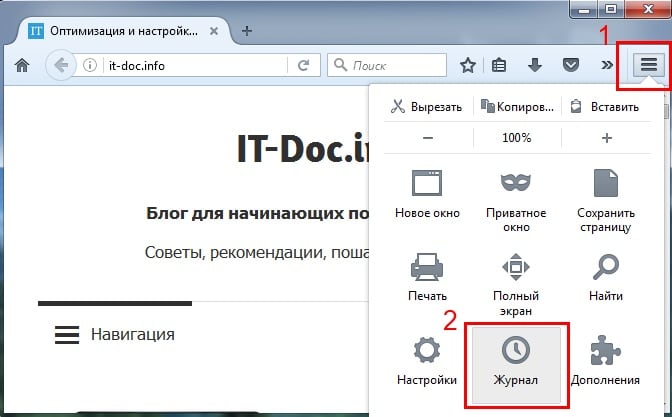The height and width of the screenshot is (417, 672).
Task: Increase zoom with plus button
Action: point(606,138)
